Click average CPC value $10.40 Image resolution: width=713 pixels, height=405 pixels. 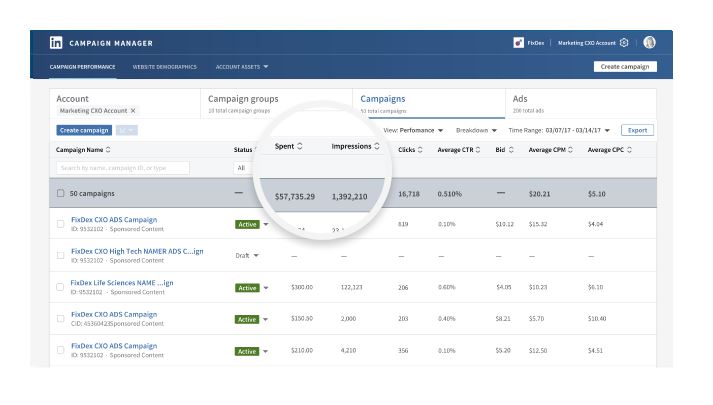point(597,319)
